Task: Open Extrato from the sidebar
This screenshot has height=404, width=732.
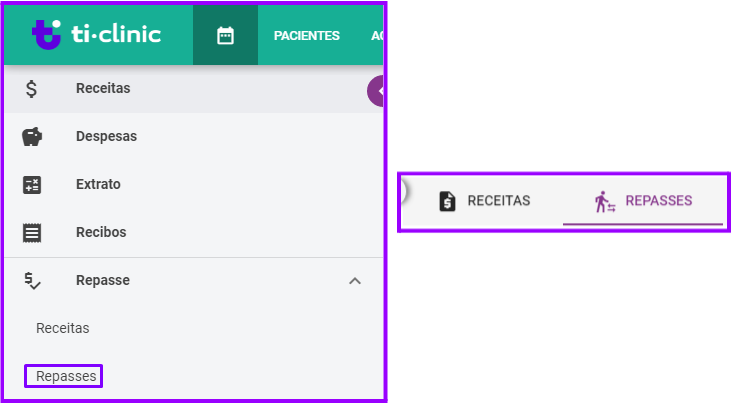Action: pos(98,185)
